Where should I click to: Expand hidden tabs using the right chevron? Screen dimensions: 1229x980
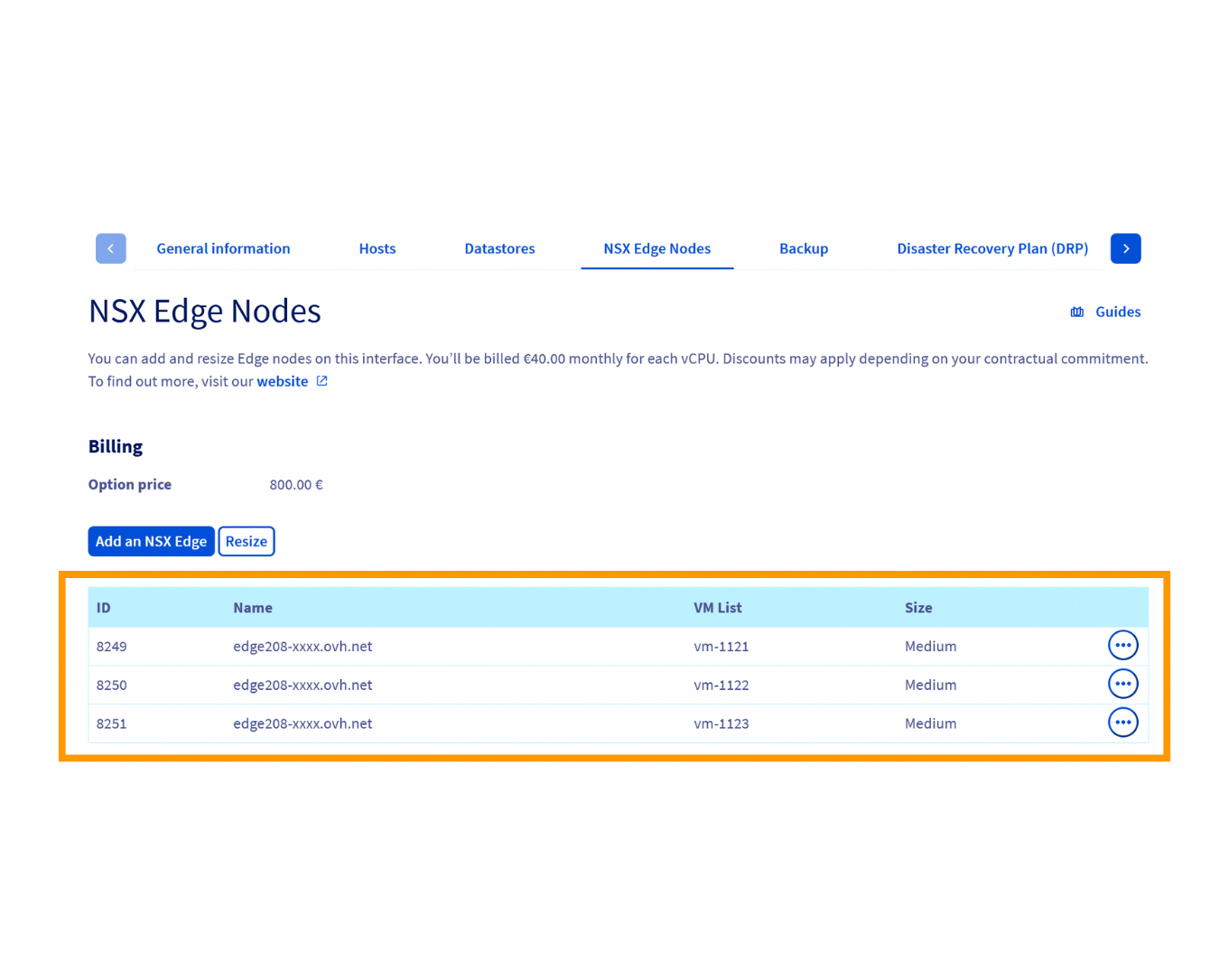(1125, 248)
